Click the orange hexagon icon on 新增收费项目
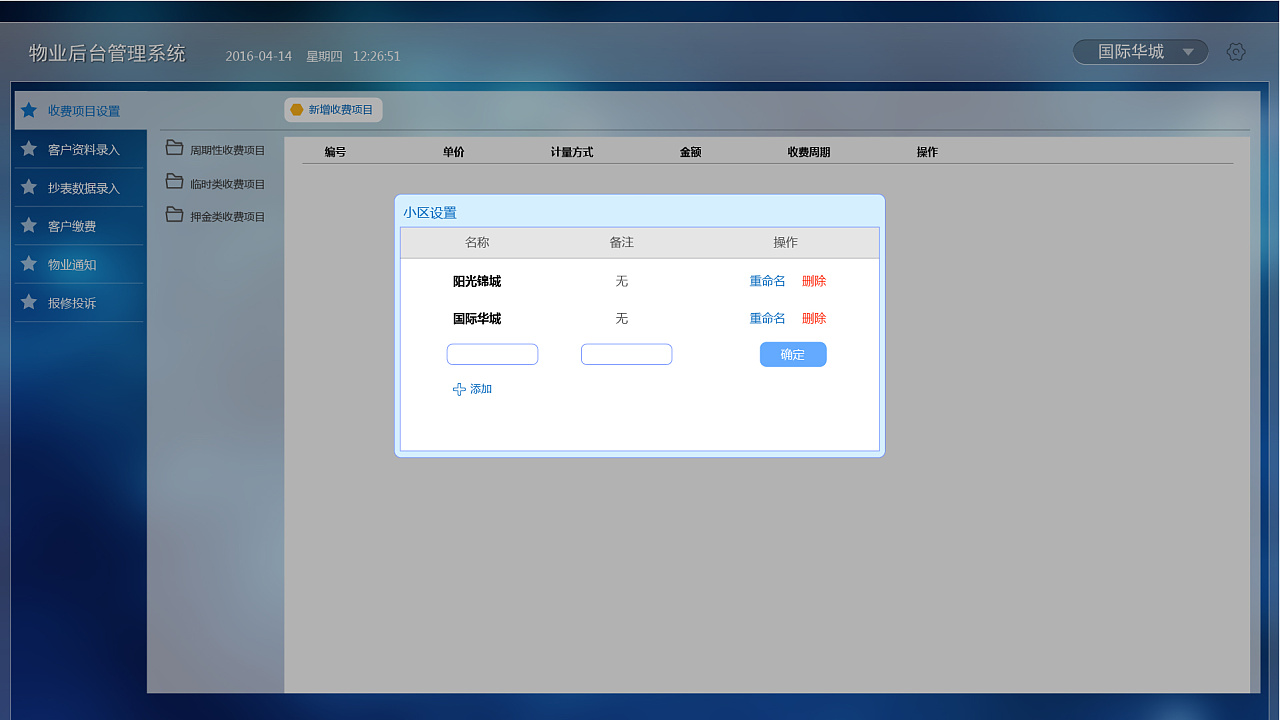Image resolution: width=1280 pixels, height=720 pixels. coord(296,110)
